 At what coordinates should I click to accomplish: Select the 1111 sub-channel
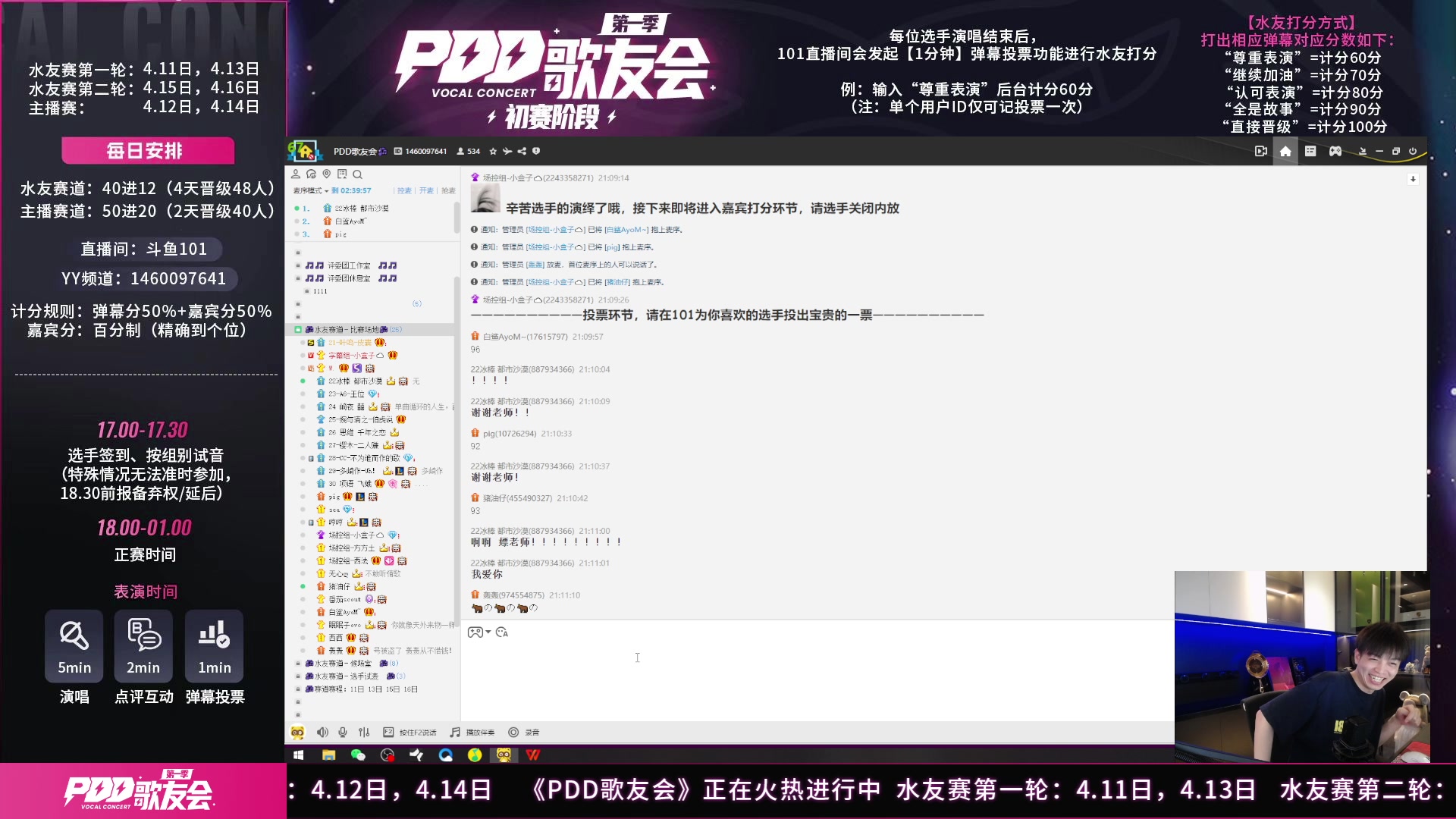(x=320, y=291)
